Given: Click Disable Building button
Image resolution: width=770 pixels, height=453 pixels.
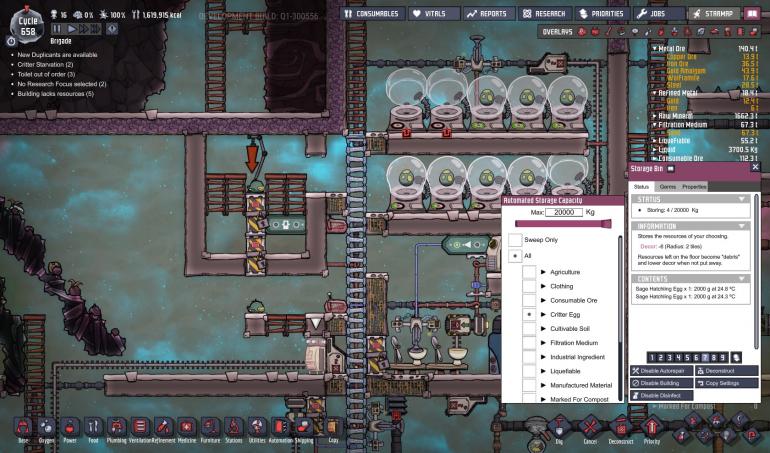Looking at the screenshot, I should click(661, 383).
